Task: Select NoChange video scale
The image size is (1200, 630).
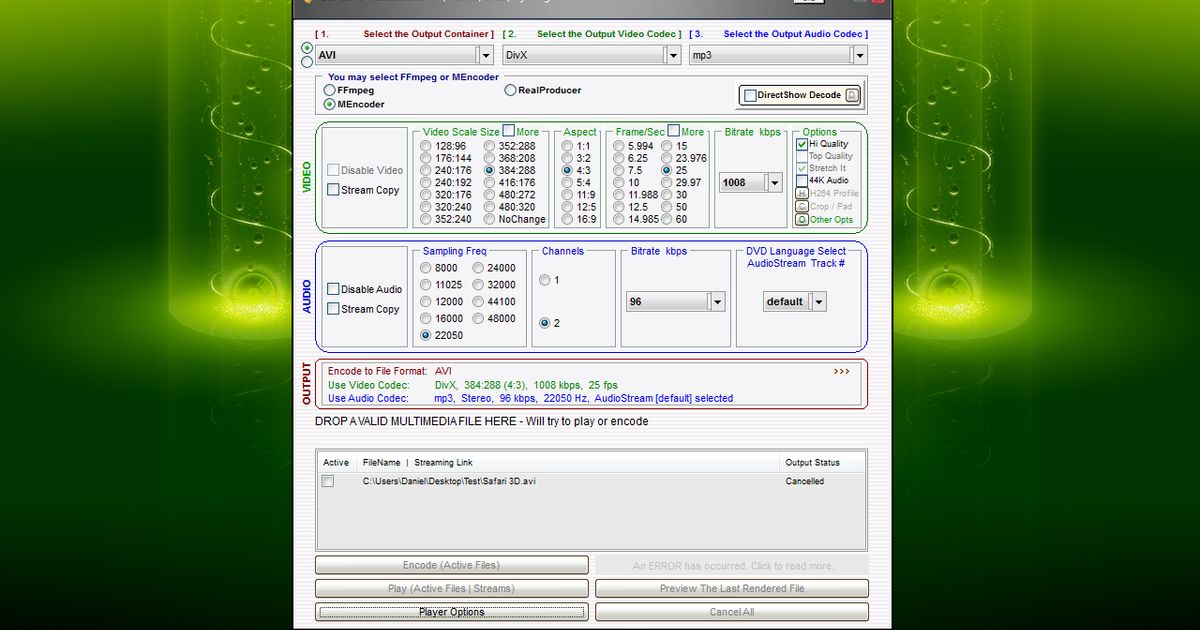Action: click(x=490, y=219)
